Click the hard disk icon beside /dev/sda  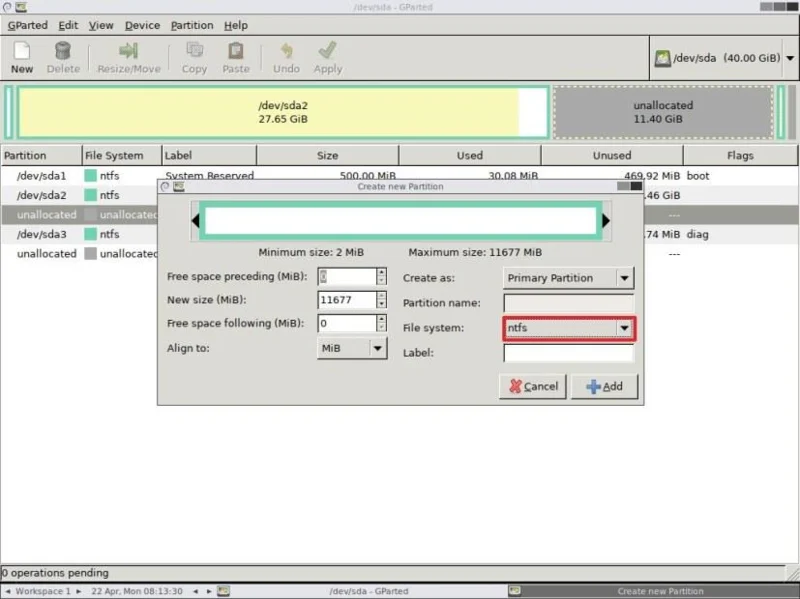(662, 58)
